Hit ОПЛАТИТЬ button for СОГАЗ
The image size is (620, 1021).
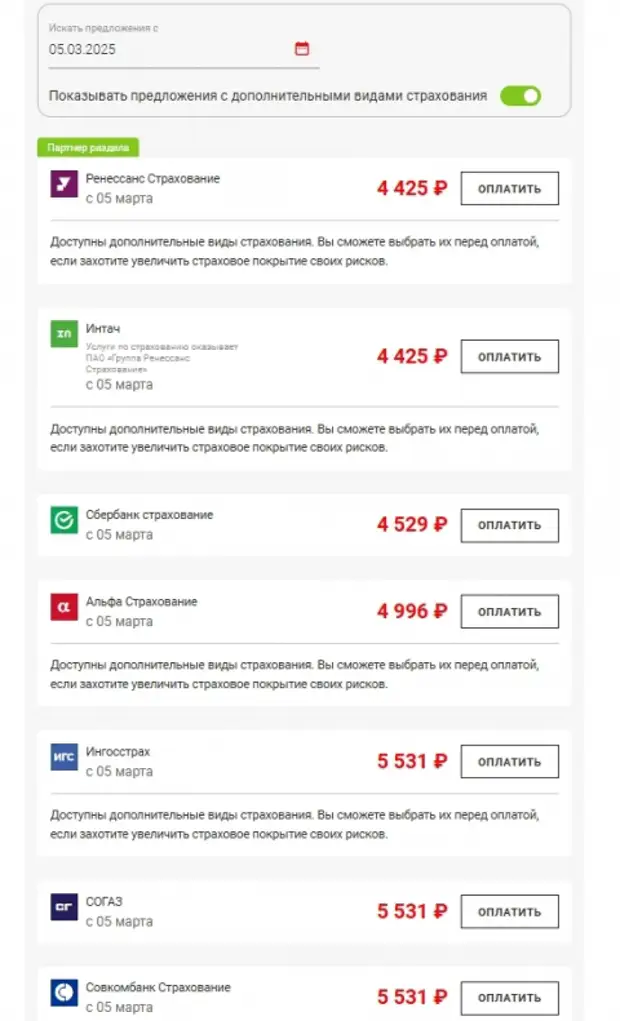[509, 912]
